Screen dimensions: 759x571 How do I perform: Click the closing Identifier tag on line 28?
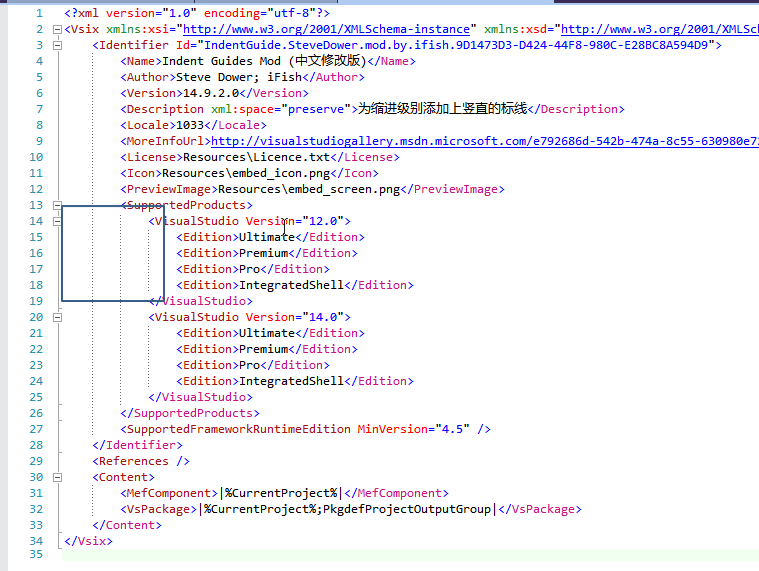[x=137, y=445]
